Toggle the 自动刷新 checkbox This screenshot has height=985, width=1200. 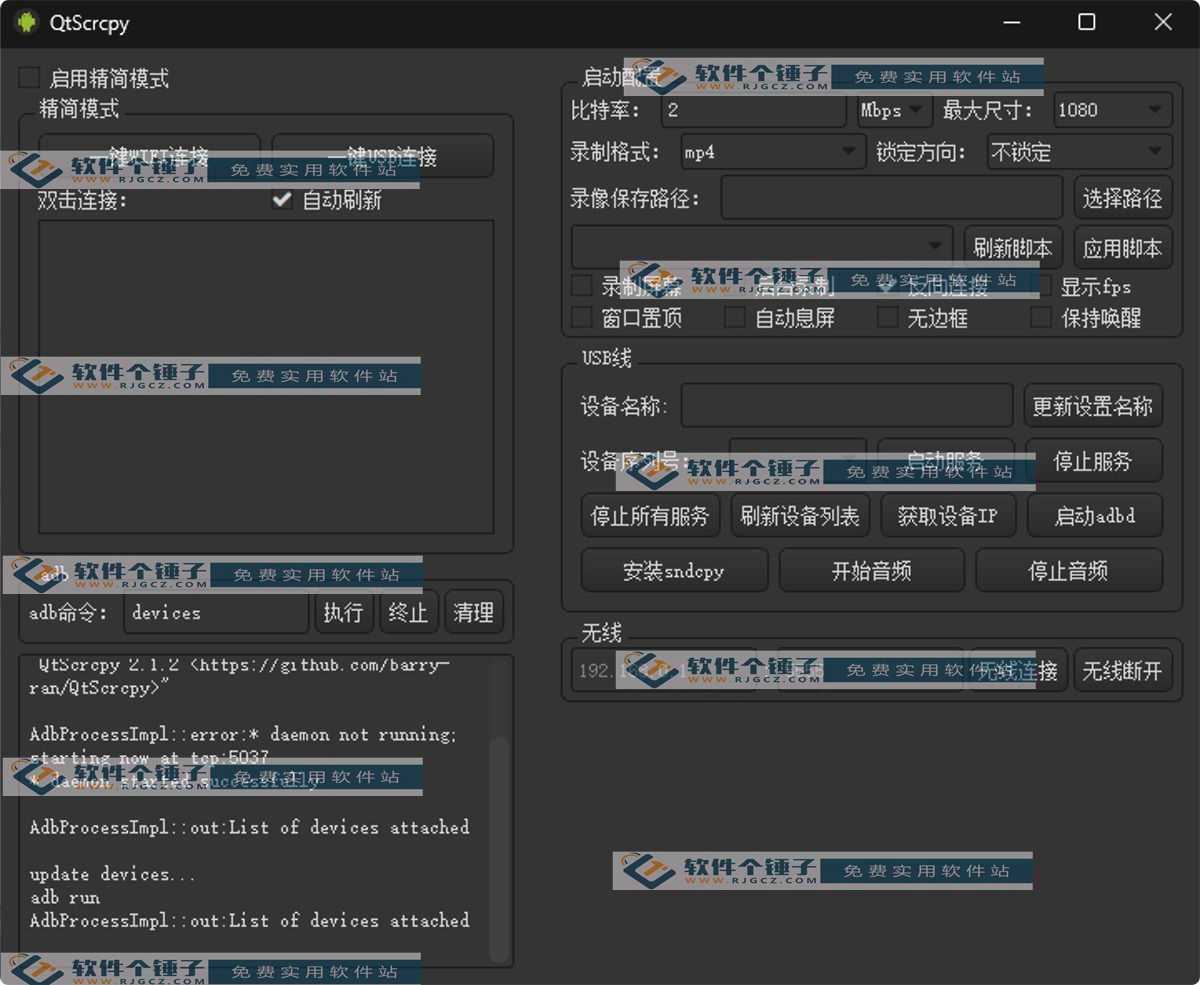click(282, 200)
